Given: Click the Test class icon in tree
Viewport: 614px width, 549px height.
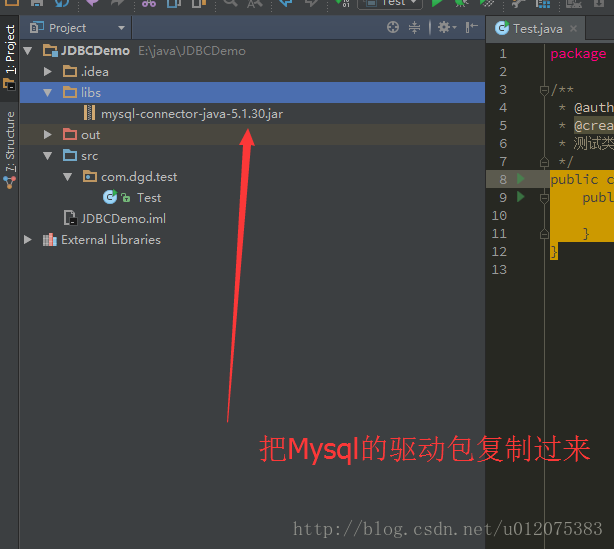Looking at the screenshot, I should coord(110,197).
